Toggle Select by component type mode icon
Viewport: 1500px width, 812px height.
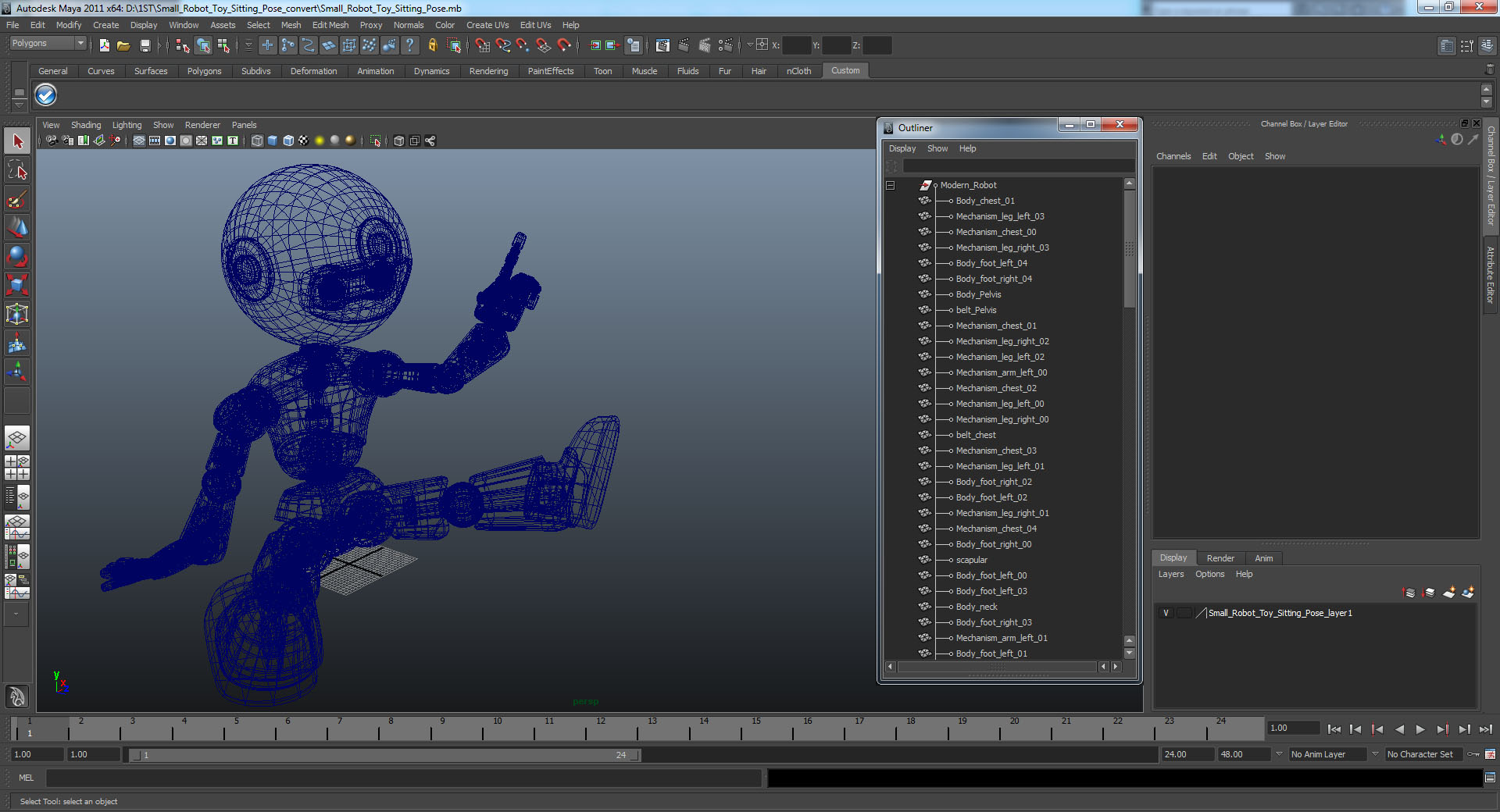[223, 46]
